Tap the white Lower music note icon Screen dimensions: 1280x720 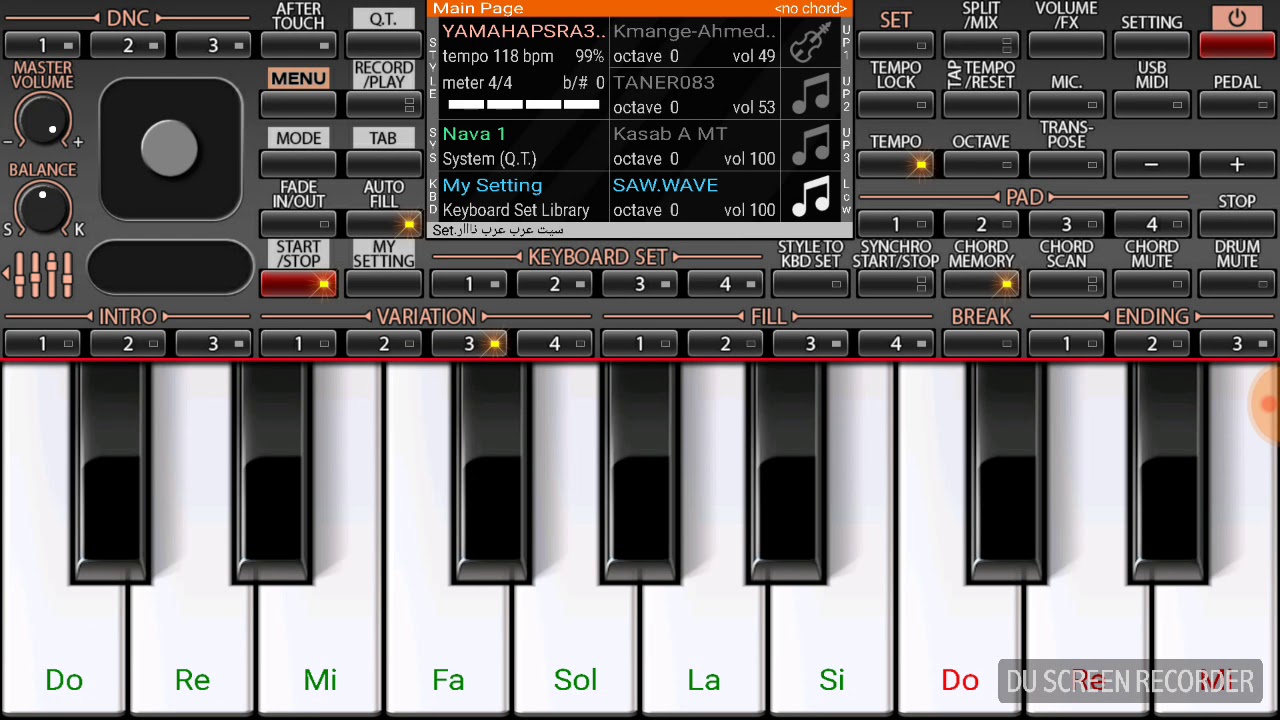click(x=811, y=197)
